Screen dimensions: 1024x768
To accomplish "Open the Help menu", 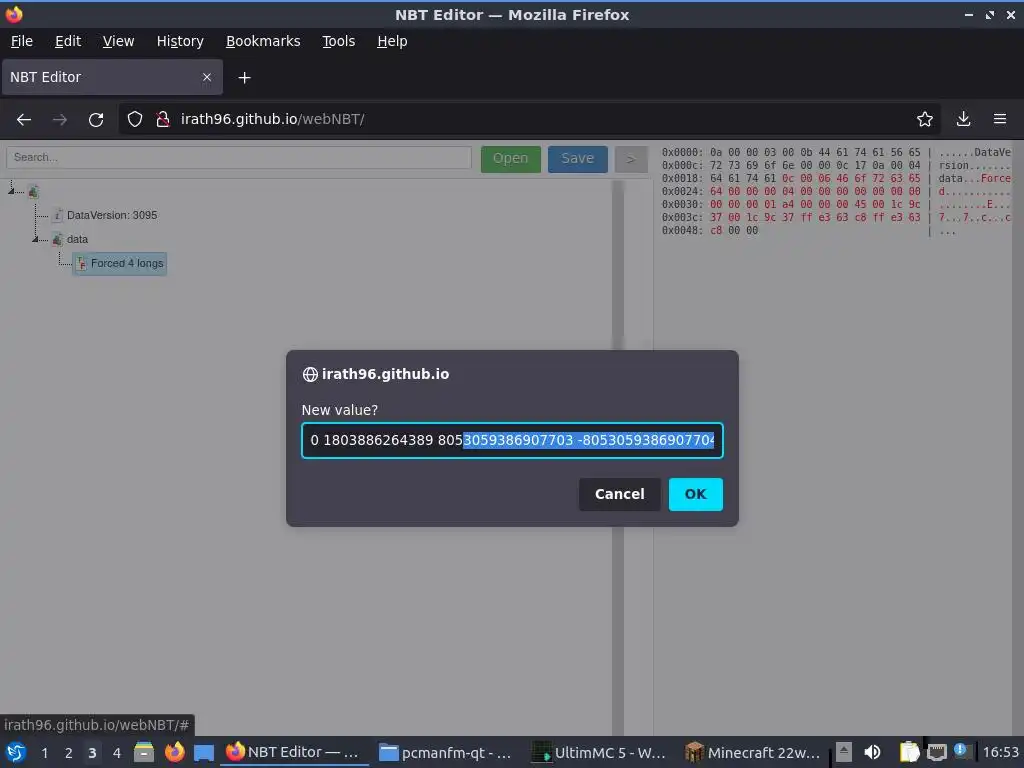I will pyautogui.click(x=392, y=41).
